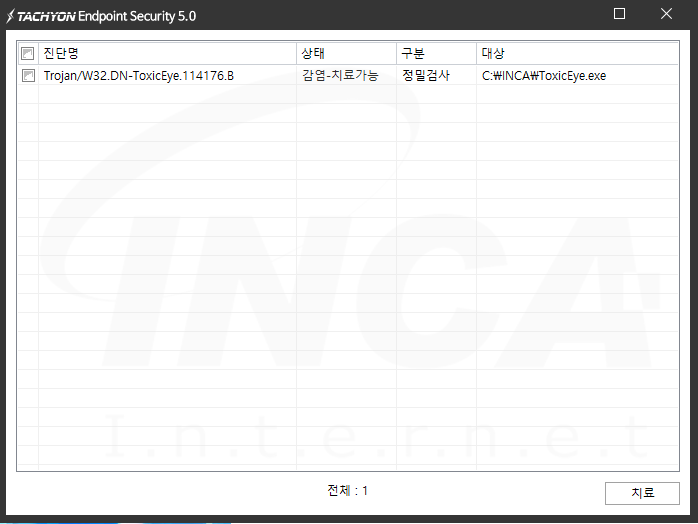Maximize the TACHYON Endpoint Security window
This screenshot has height=524, width=698.
pos(619,14)
